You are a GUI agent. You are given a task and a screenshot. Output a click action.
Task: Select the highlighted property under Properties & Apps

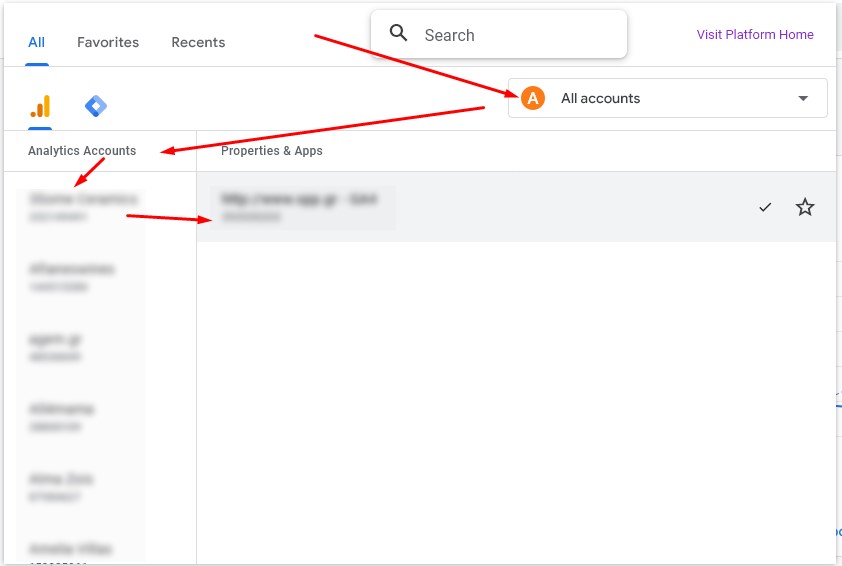pyautogui.click(x=298, y=207)
